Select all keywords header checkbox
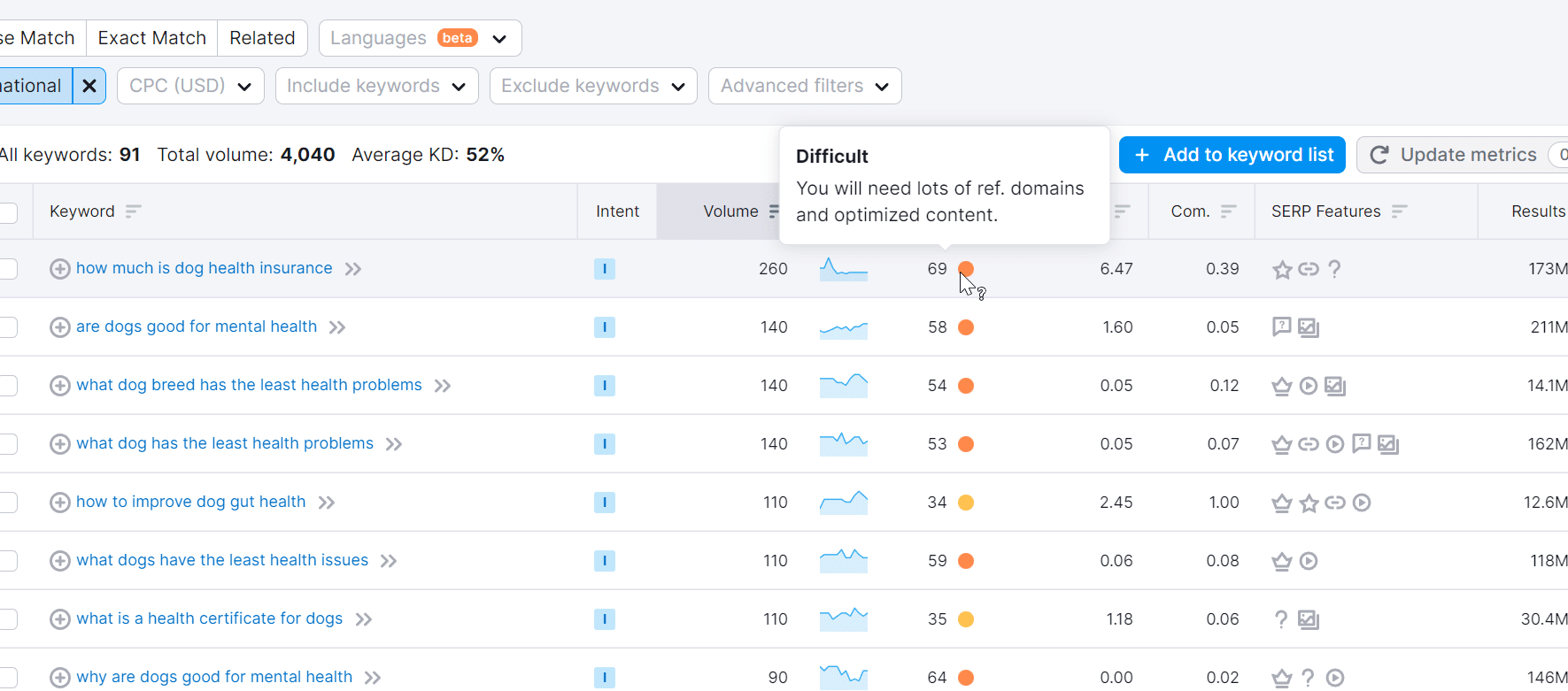This screenshot has height=691, width=1568. click(x=8, y=212)
